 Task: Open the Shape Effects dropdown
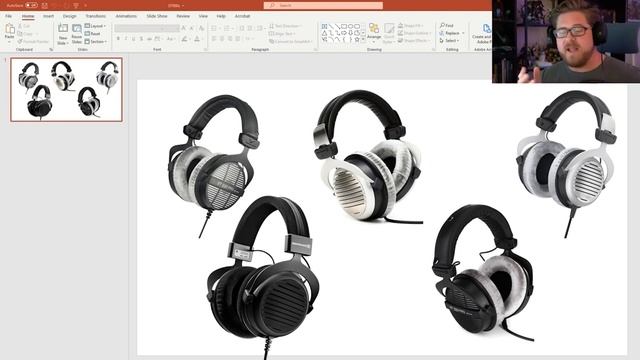[x=413, y=40]
